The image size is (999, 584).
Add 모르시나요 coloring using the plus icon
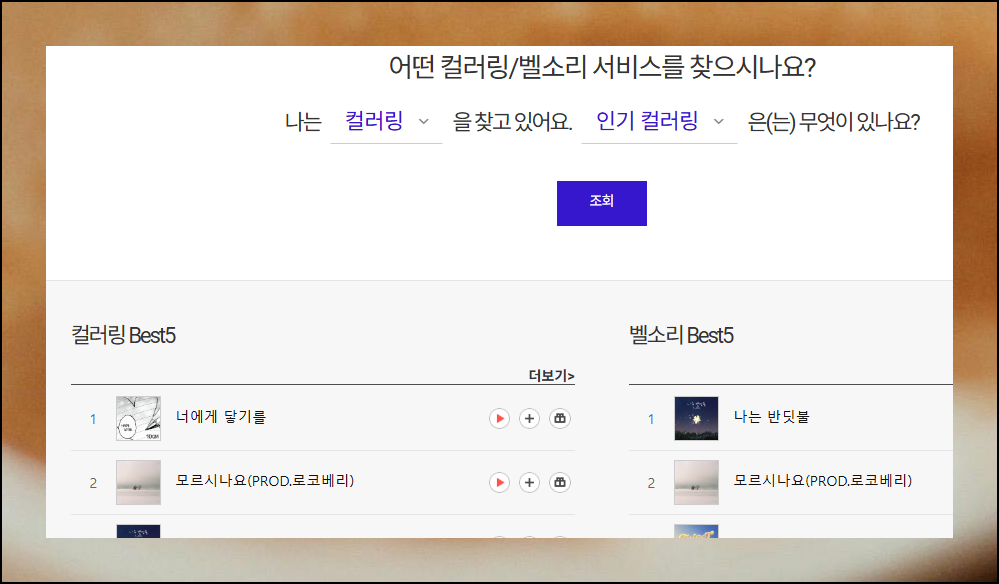(x=529, y=482)
